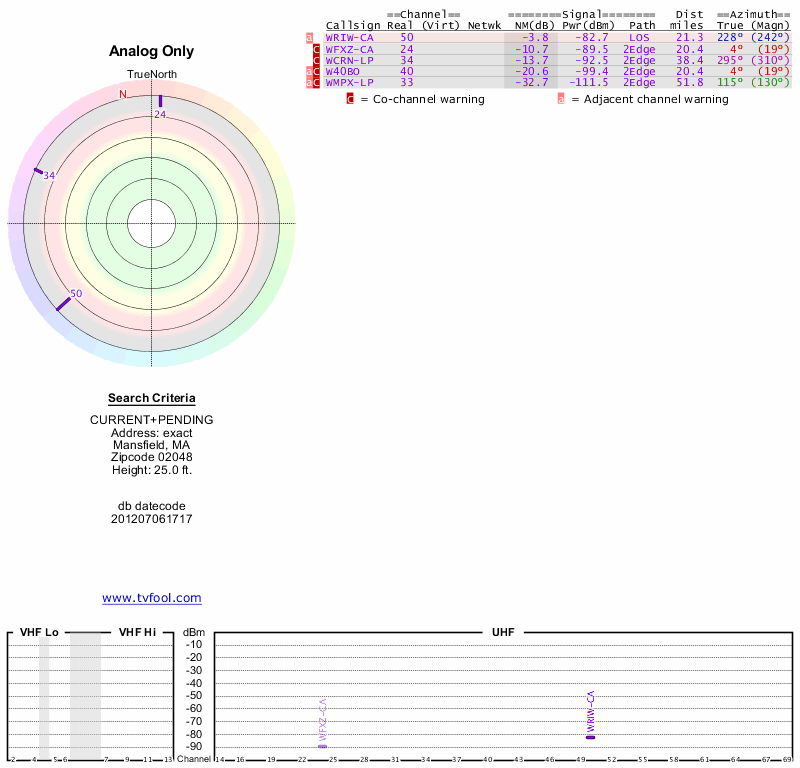The height and width of the screenshot is (768, 800).
Task: Click the Search Criteria heading
Action: (152, 398)
